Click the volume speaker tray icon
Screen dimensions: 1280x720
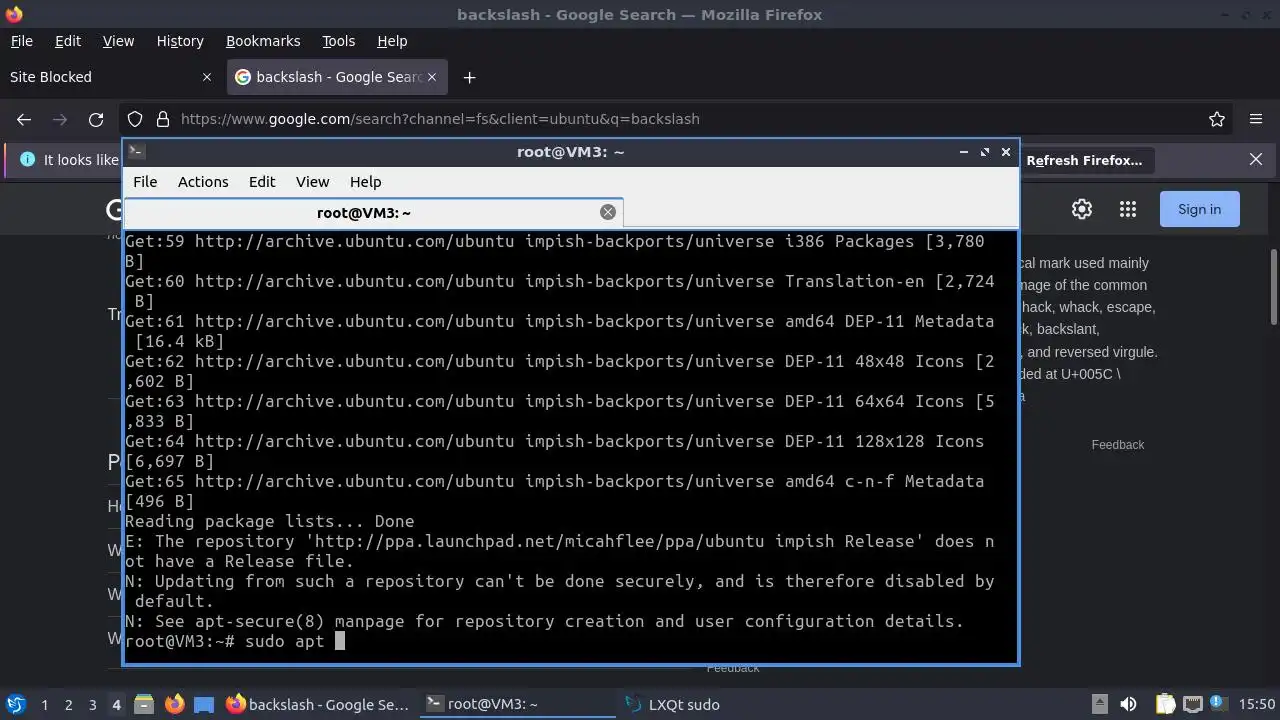(1128, 704)
